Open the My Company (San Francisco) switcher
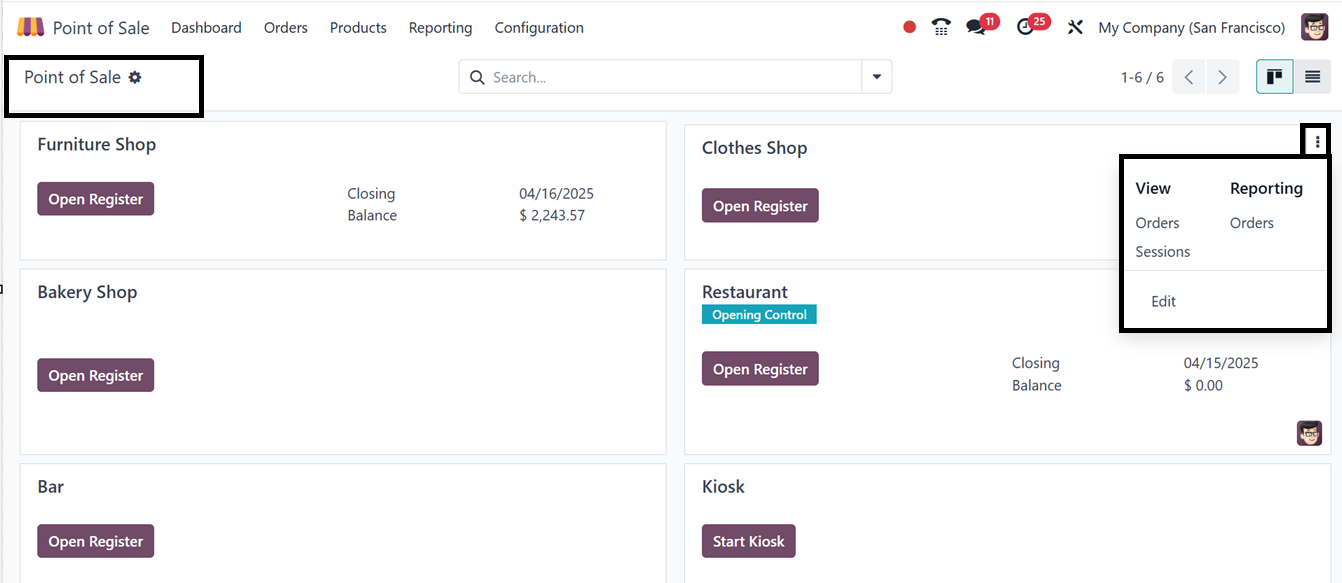The width and height of the screenshot is (1342, 583). (x=1191, y=28)
